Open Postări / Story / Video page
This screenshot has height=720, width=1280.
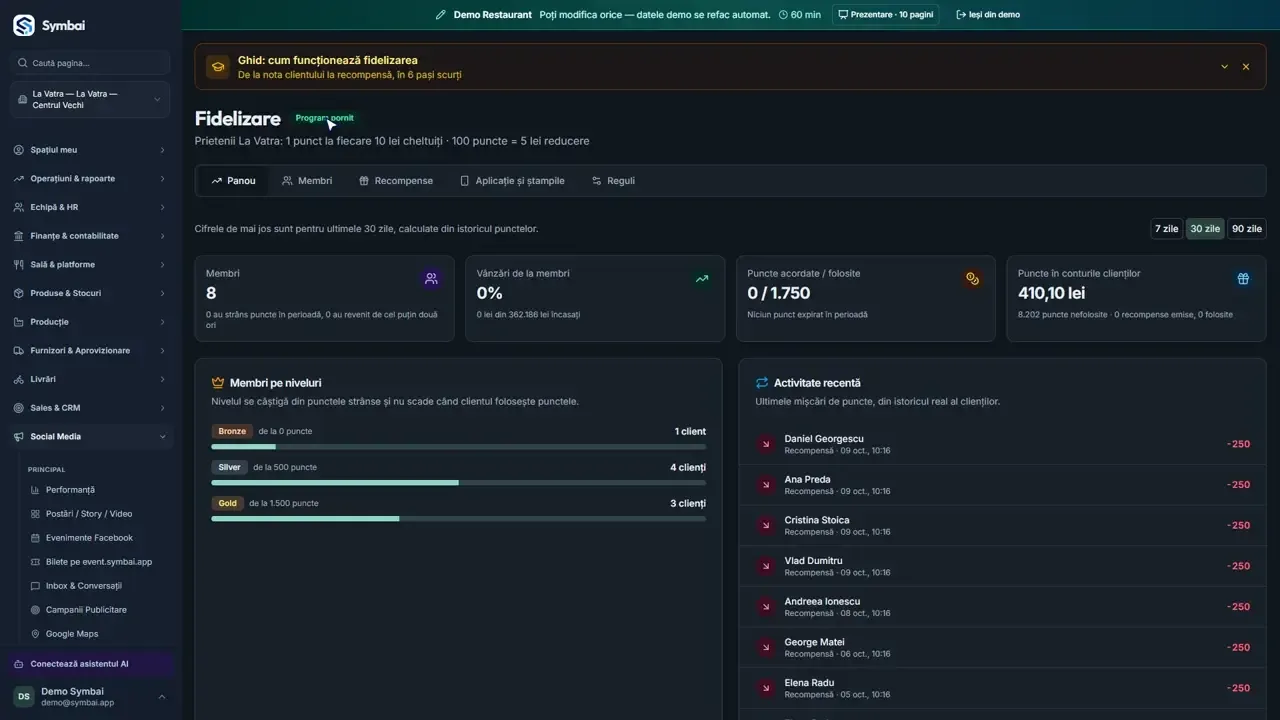tap(89, 514)
